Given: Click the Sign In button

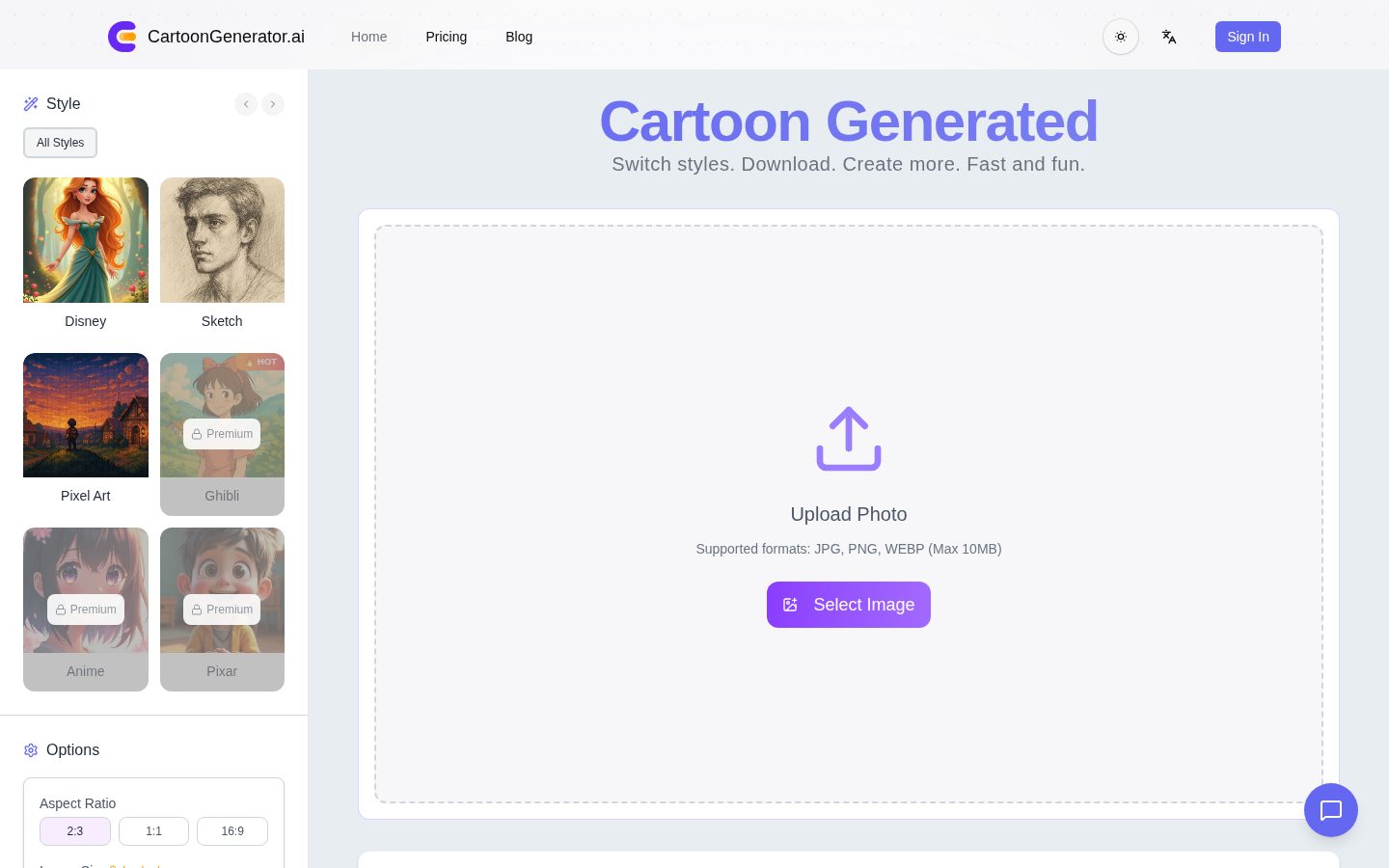Looking at the screenshot, I should [1248, 37].
